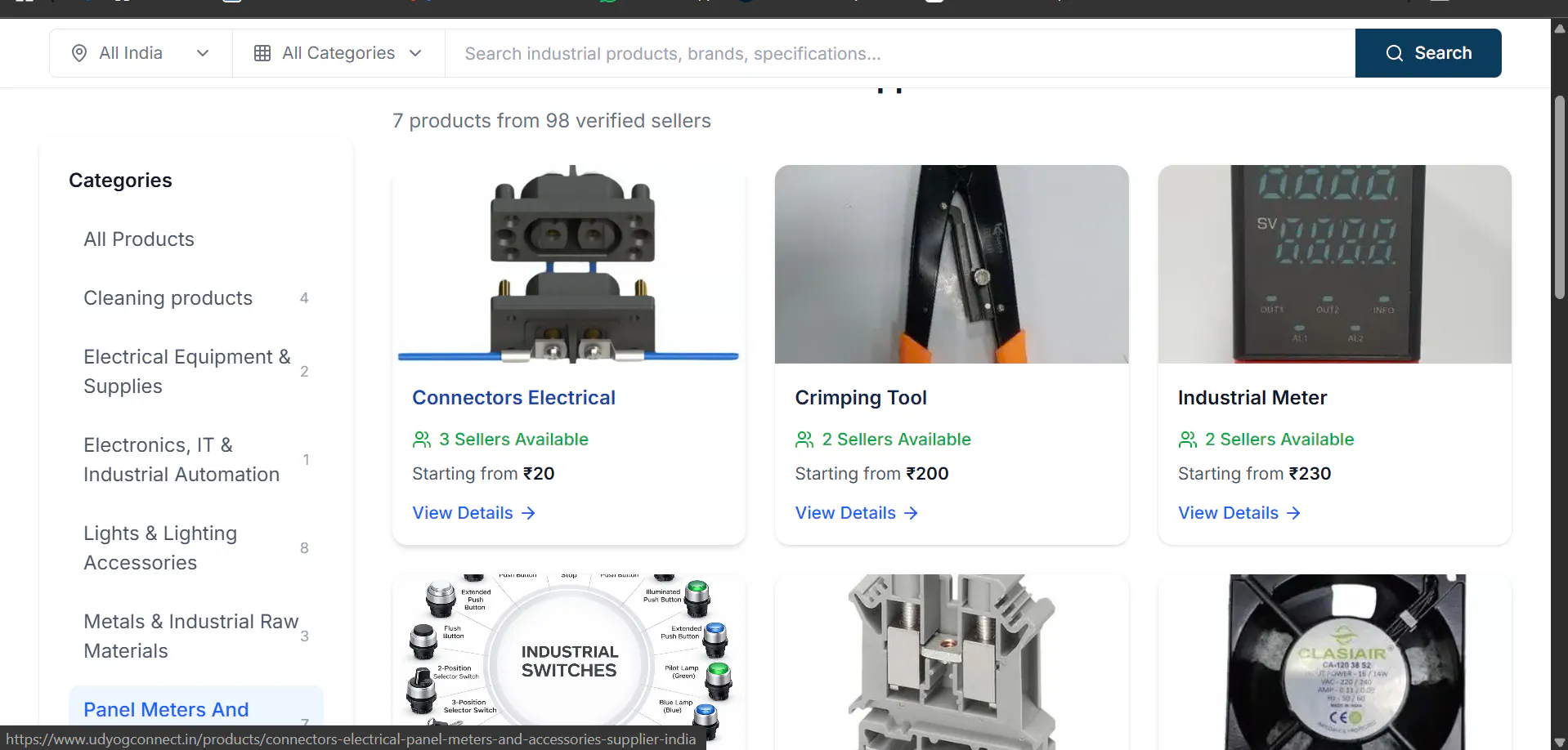Click '7 products from 98 verified sellers' text

pyautogui.click(x=552, y=121)
